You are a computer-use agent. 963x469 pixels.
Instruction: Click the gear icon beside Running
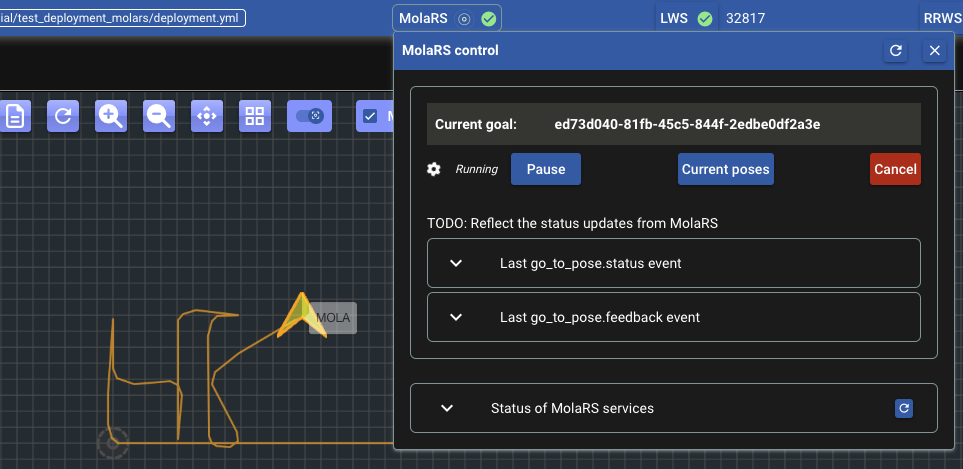pos(434,169)
